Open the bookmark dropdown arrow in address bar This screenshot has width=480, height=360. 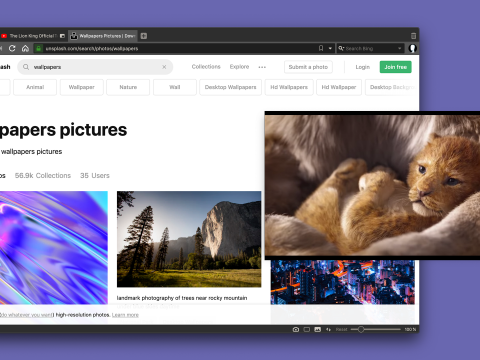pos(330,48)
